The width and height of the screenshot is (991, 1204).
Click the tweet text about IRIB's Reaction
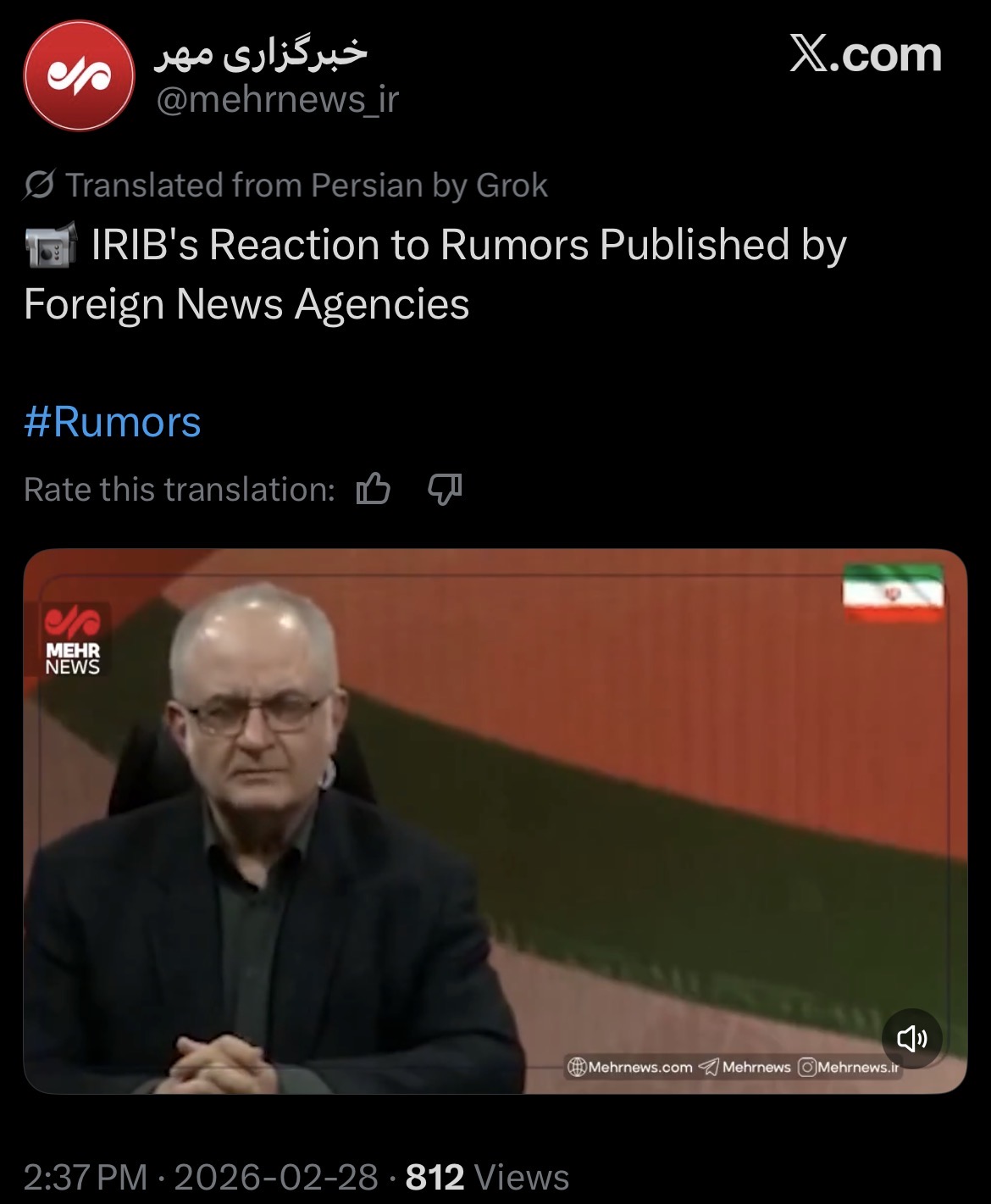435,274
